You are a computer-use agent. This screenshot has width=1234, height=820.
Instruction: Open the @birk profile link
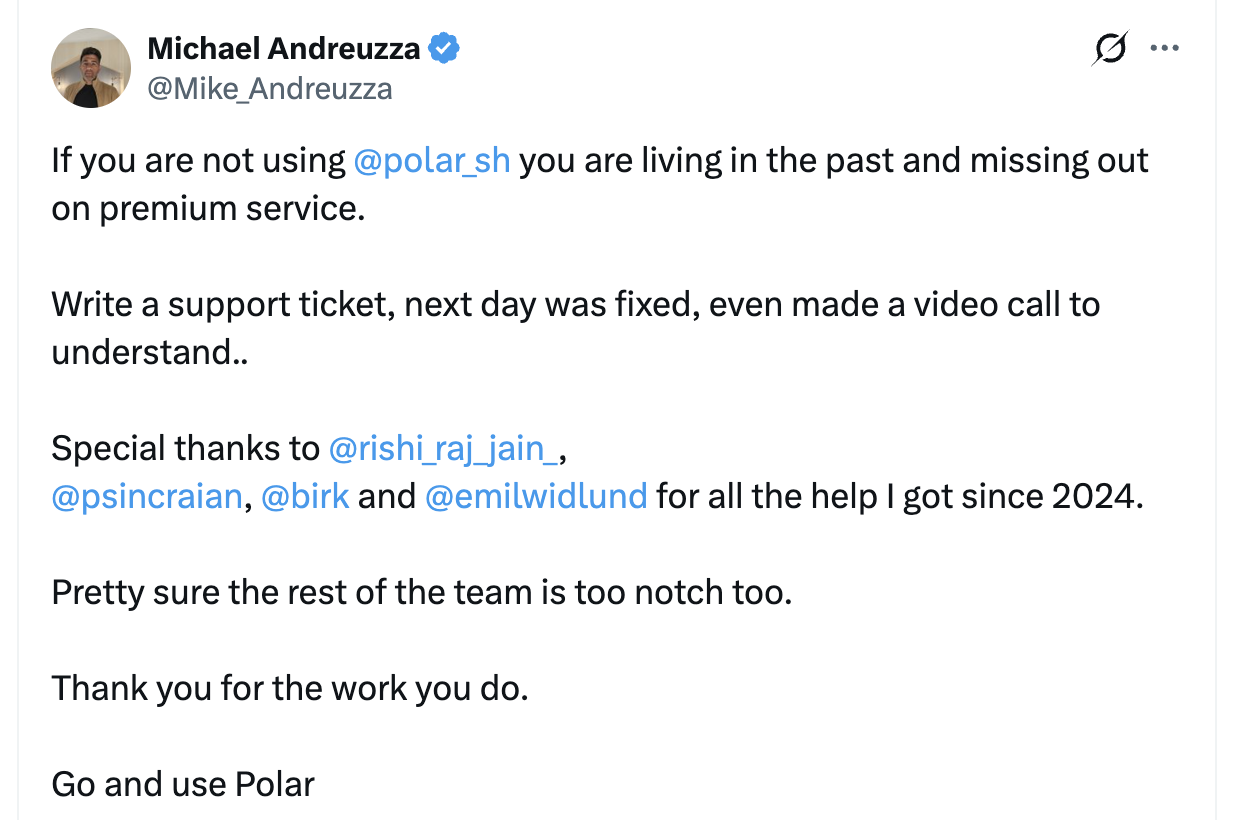[306, 496]
